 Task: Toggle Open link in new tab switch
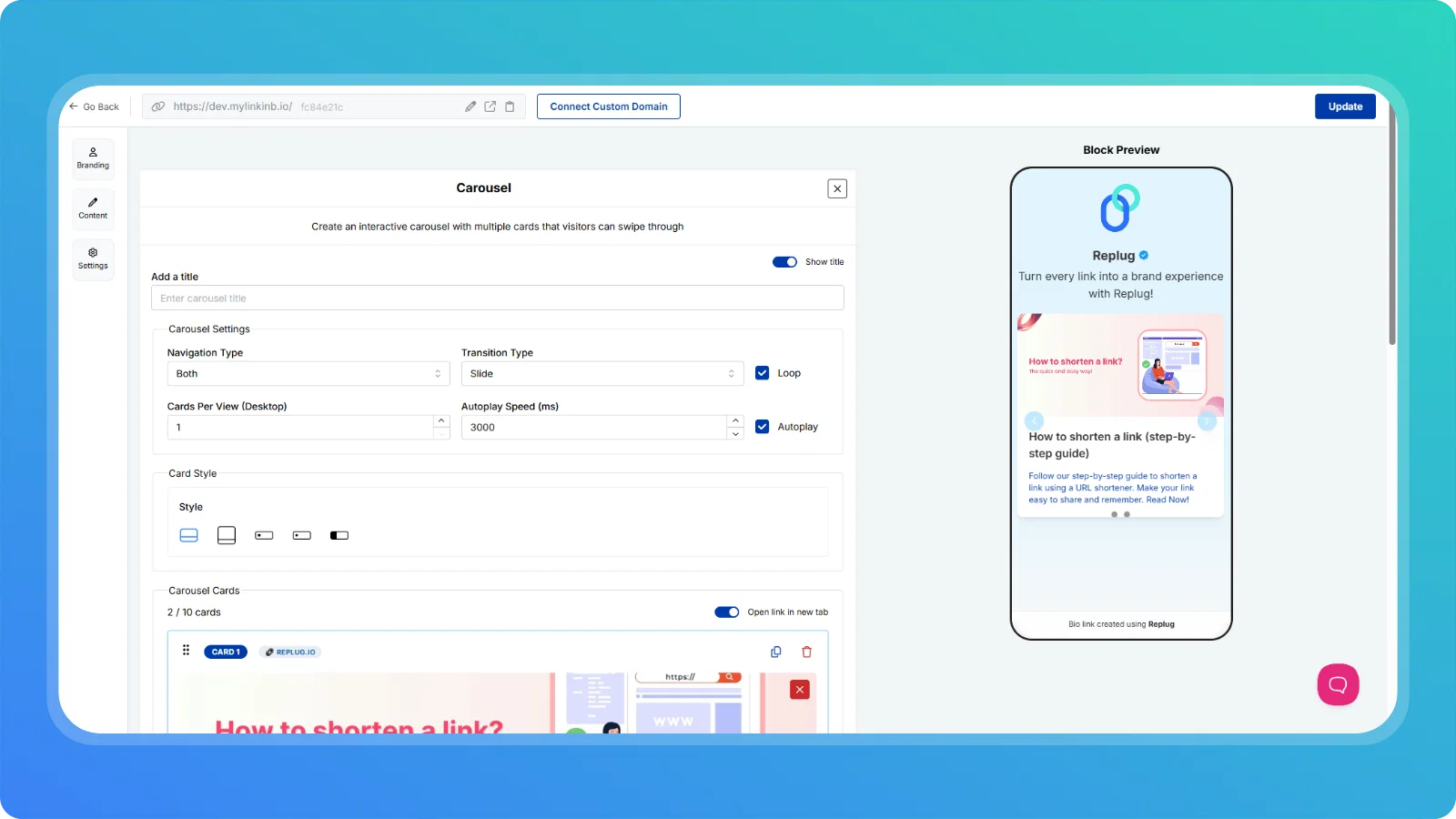point(727,612)
